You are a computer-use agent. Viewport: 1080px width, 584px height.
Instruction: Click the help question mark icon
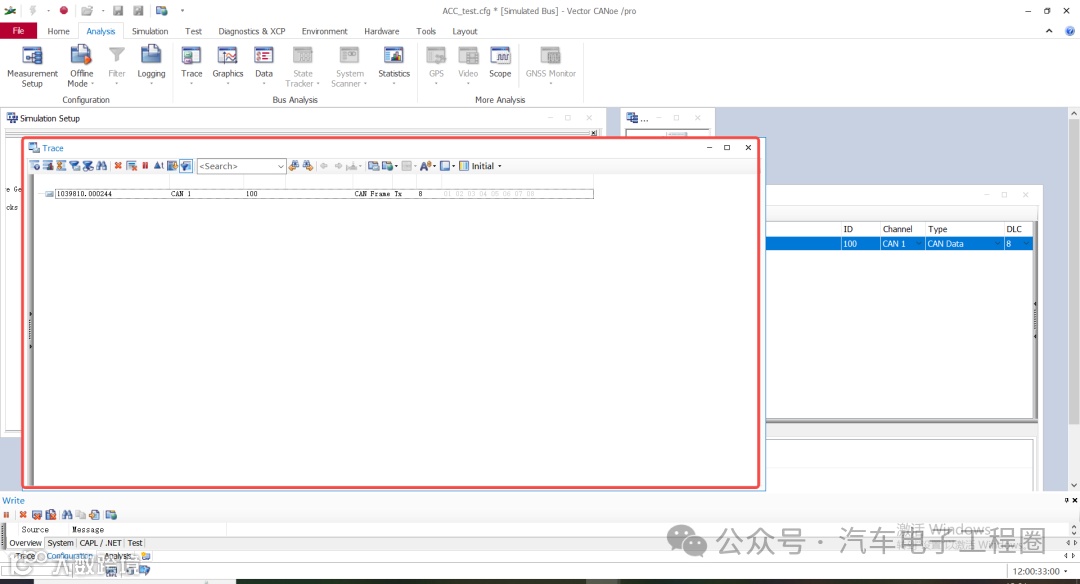(1070, 31)
